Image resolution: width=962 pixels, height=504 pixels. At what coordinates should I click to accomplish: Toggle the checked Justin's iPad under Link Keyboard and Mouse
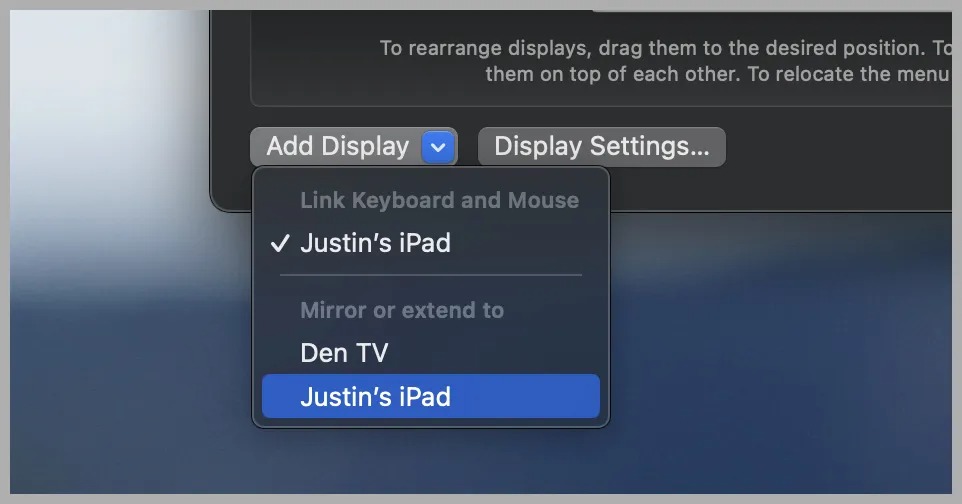pyautogui.click(x=431, y=243)
